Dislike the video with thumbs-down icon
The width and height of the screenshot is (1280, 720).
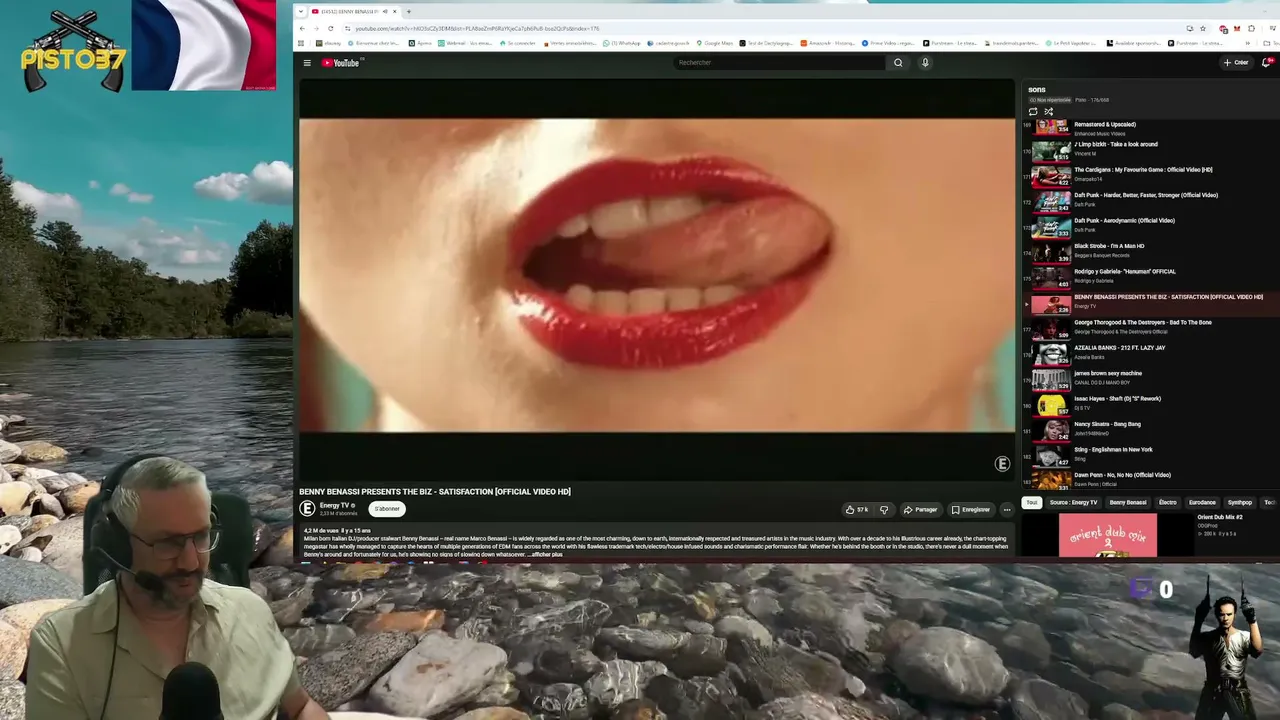884,510
